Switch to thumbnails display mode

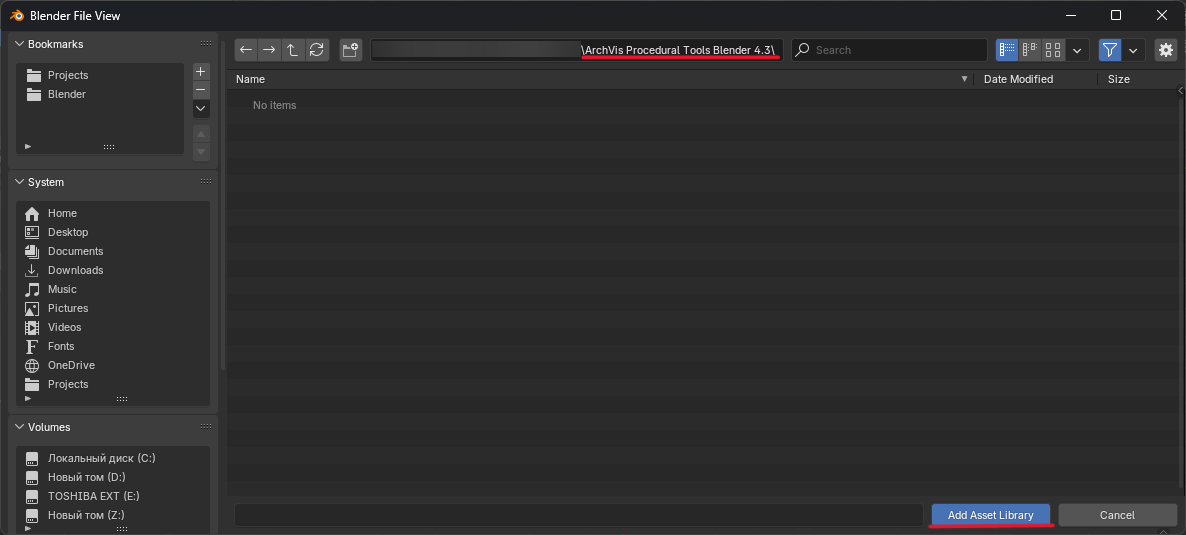1053,50
